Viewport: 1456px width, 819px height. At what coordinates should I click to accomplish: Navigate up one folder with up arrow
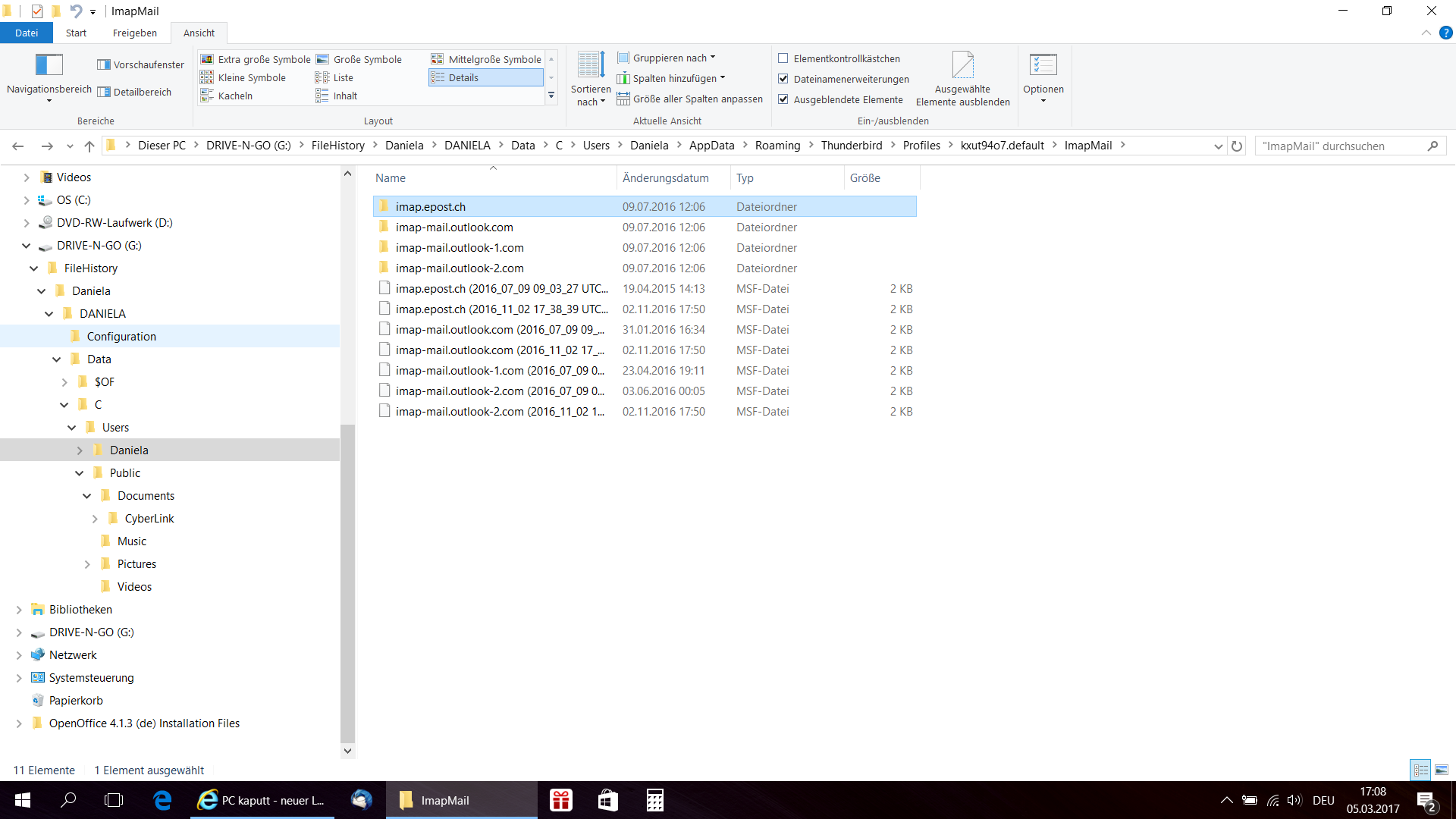click(x=89, y=146)
